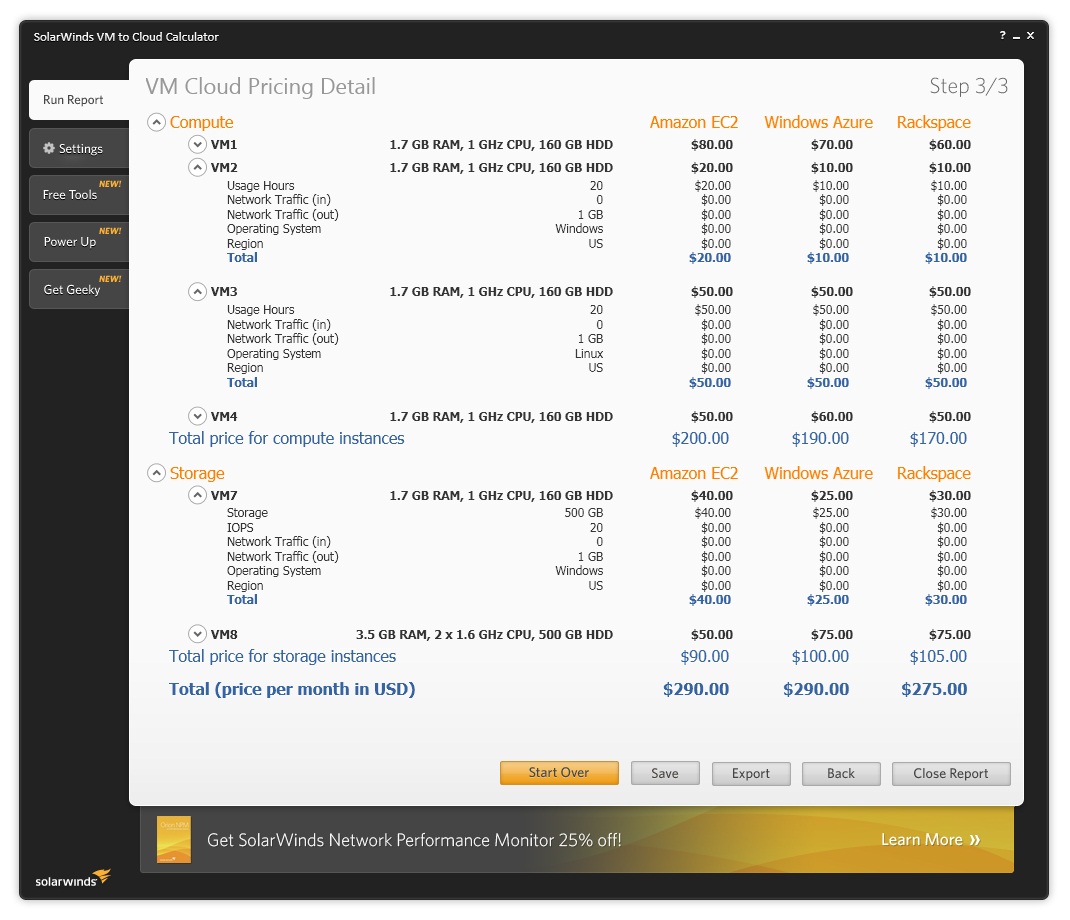This screenshot has height=920, width=1070.
Task: Export the report
Action: pos(751,772)
